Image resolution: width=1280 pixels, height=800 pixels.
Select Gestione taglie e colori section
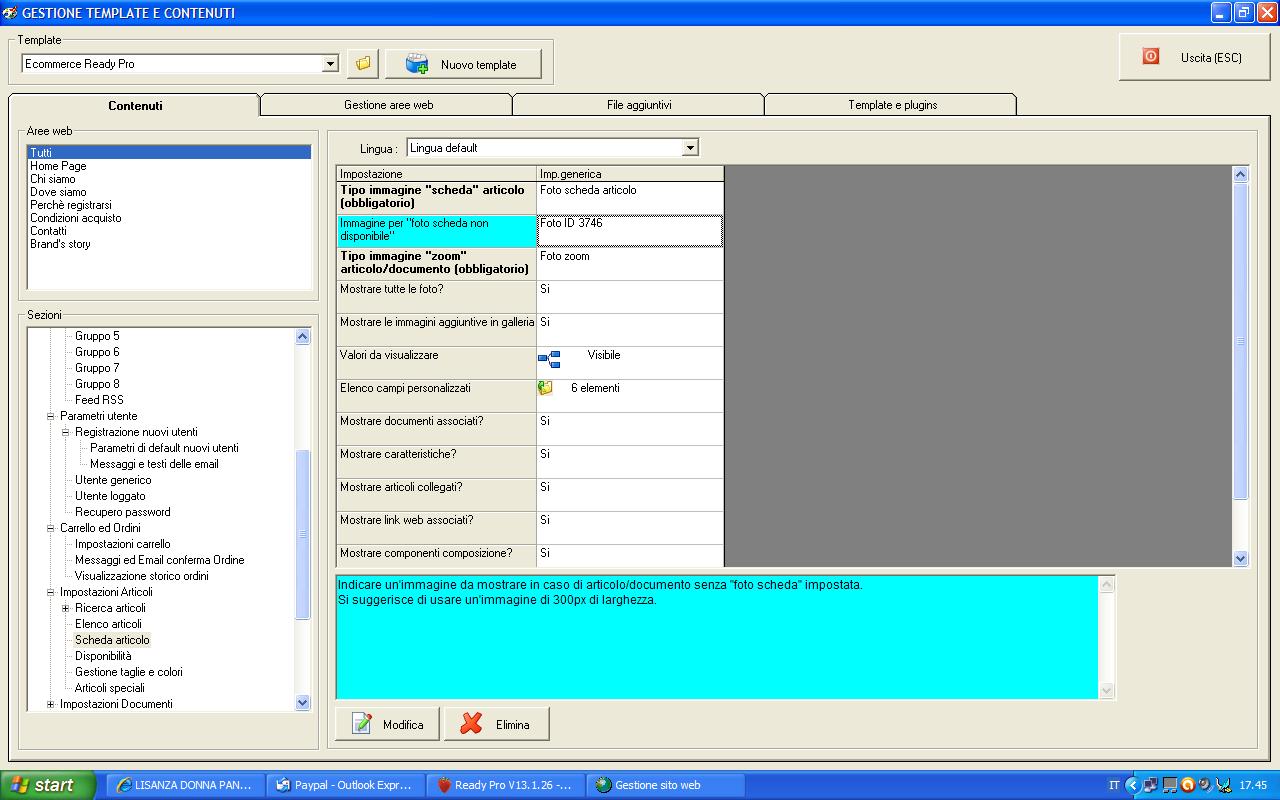[x=129, y=672]
